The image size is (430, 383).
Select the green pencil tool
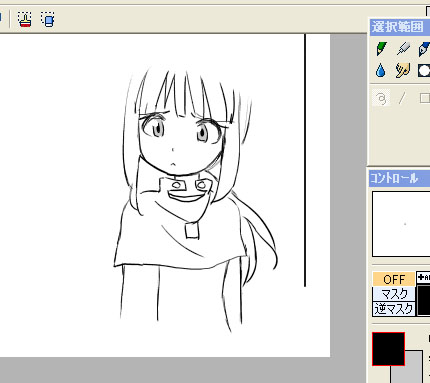(x=381, y=49)
